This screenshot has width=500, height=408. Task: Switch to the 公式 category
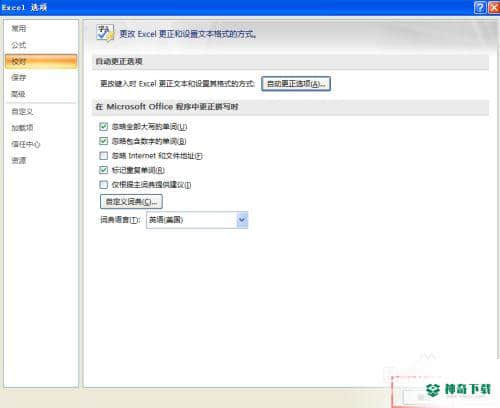pyautogui.click(x=19, y=45)
